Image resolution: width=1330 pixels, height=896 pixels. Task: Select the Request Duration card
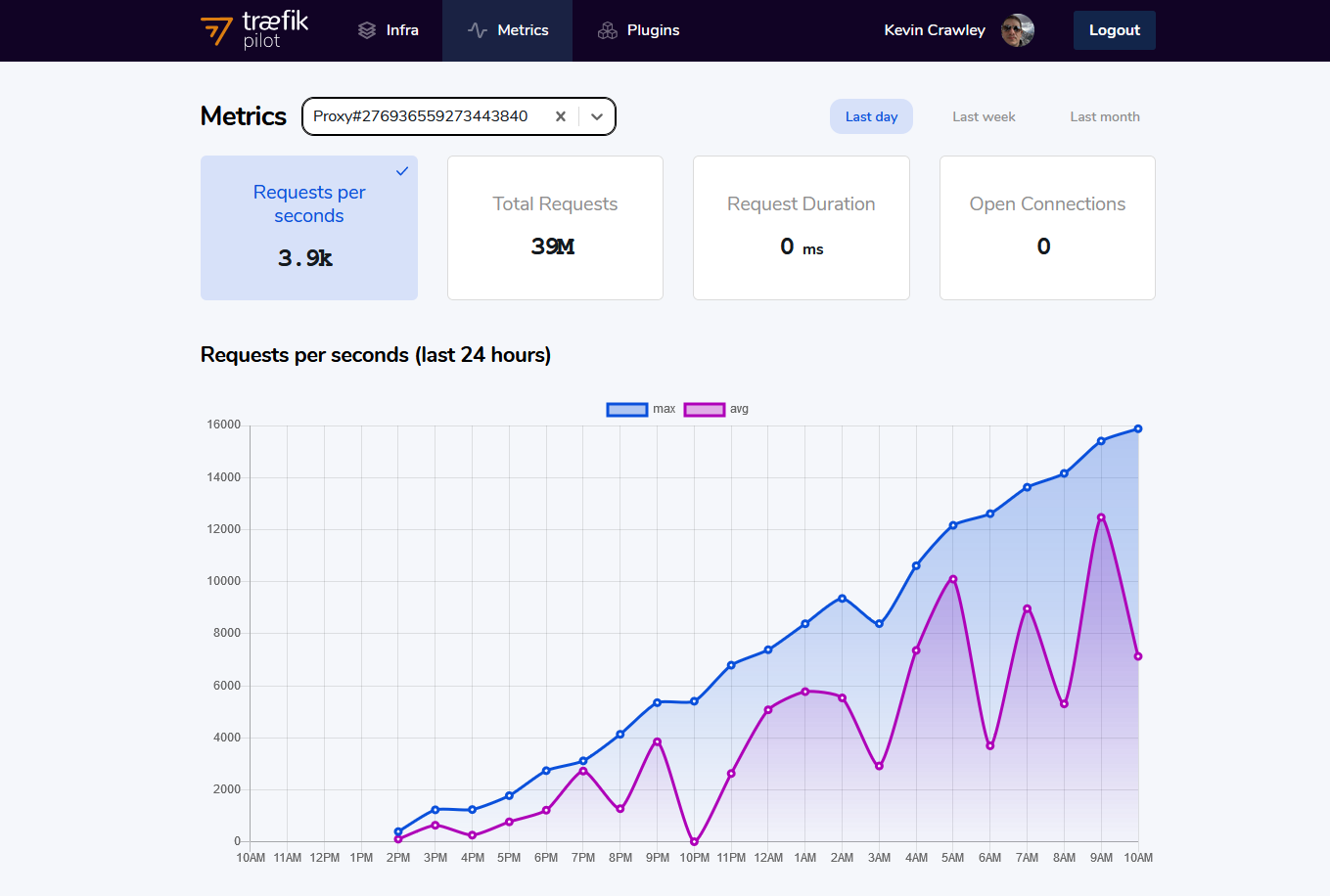[801, 227]
